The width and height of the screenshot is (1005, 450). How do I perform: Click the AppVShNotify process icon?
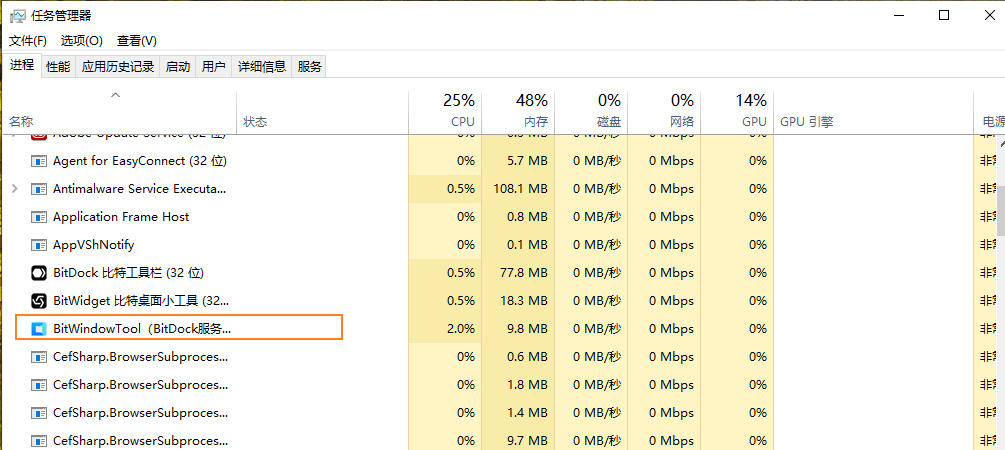pyautogui.click(x=39, y=245)
